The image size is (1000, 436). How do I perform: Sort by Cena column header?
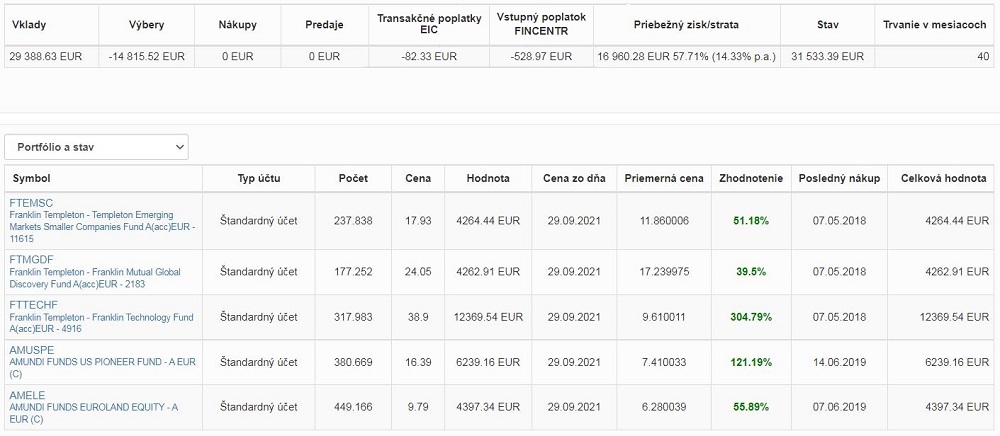[418, 178]
